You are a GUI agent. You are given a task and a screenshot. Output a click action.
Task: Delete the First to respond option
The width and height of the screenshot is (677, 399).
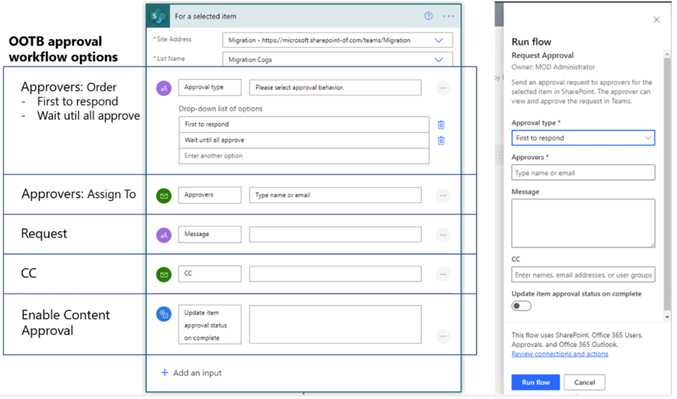[x=441, y=125]
